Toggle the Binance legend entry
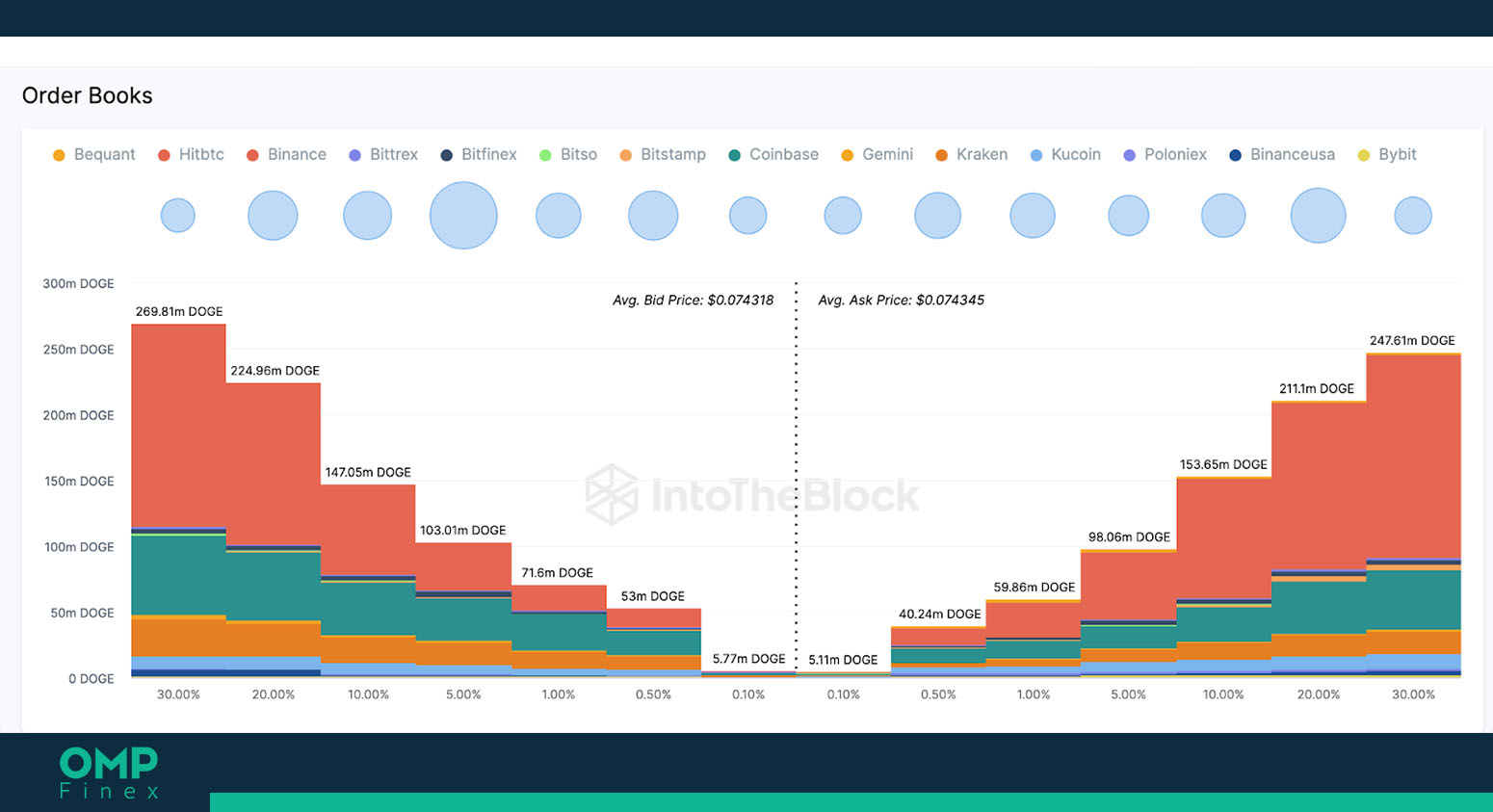Viewport: 1493px width, 812px height. point(286,154)
